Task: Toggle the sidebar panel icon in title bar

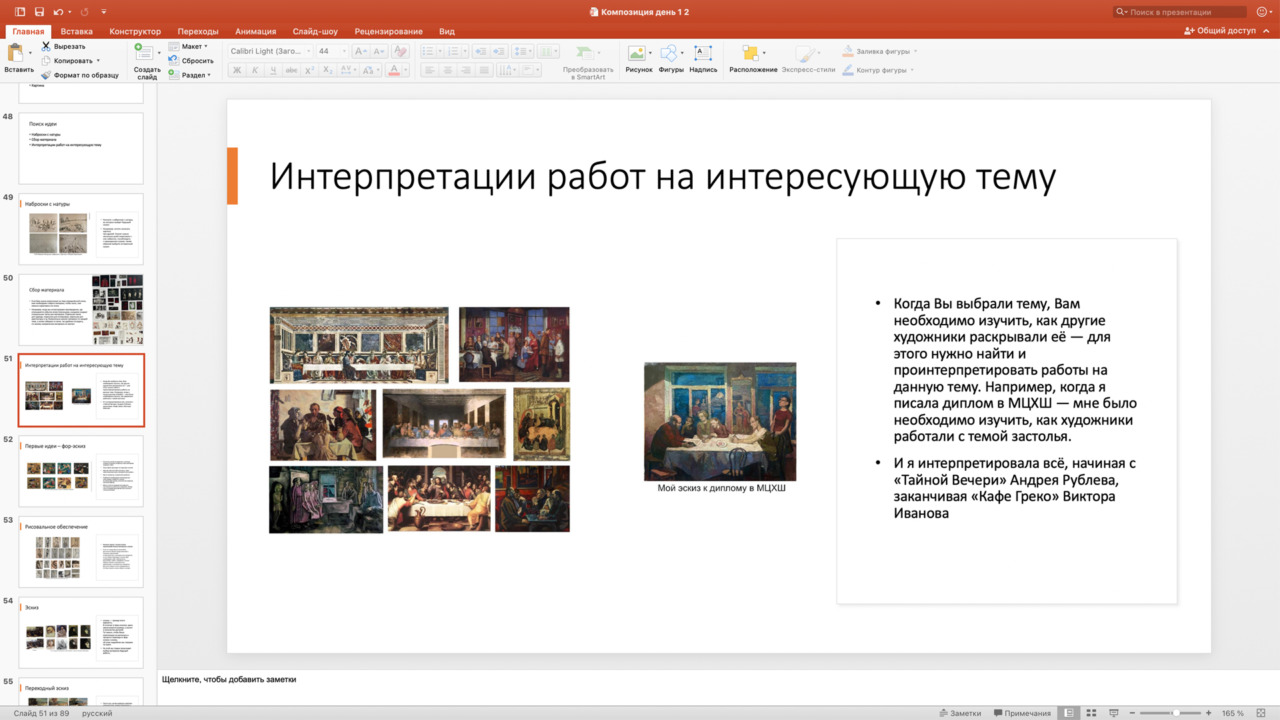Action: 20,12
